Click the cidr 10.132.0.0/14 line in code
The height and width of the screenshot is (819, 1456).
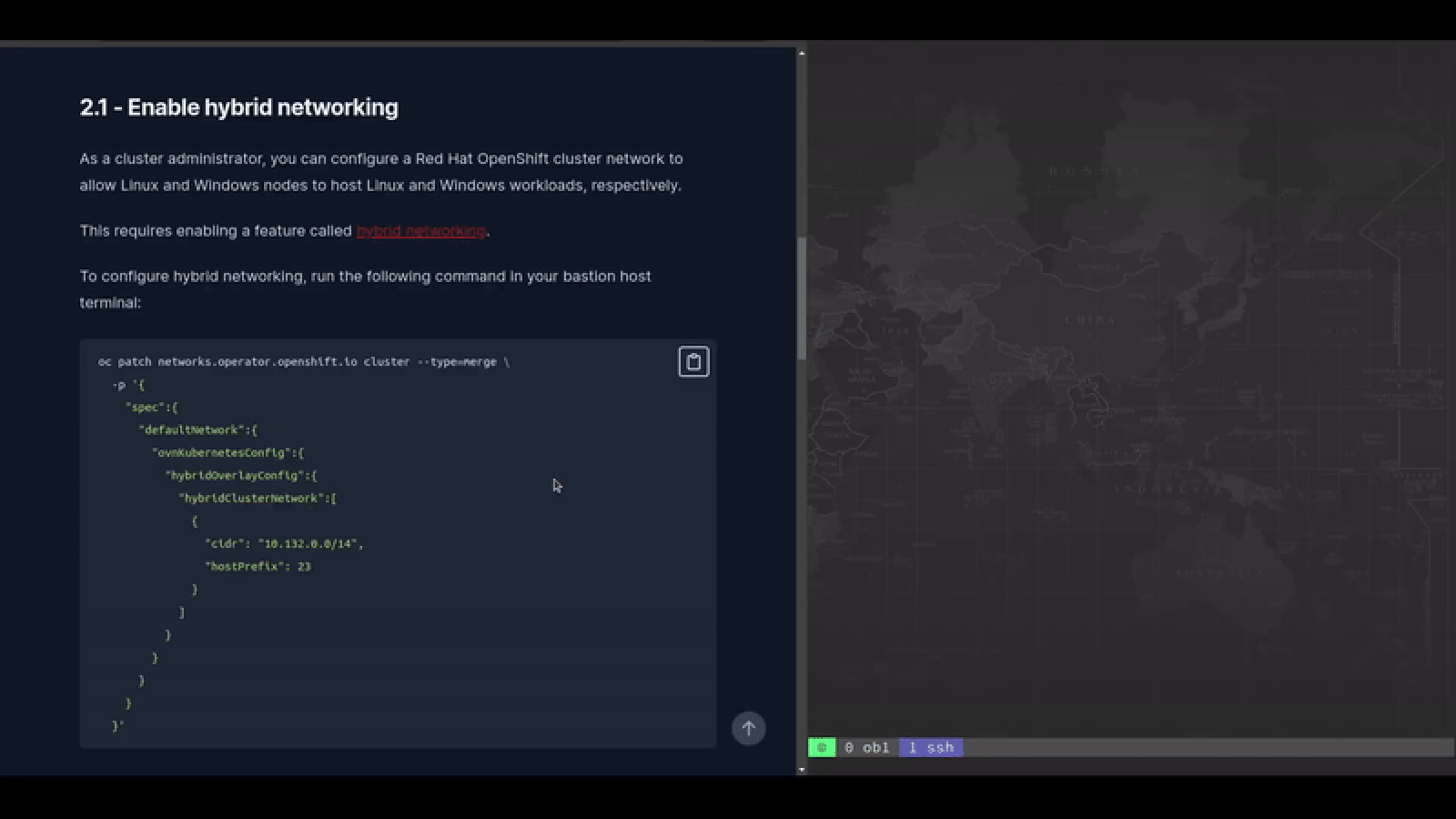click(284, 543)
